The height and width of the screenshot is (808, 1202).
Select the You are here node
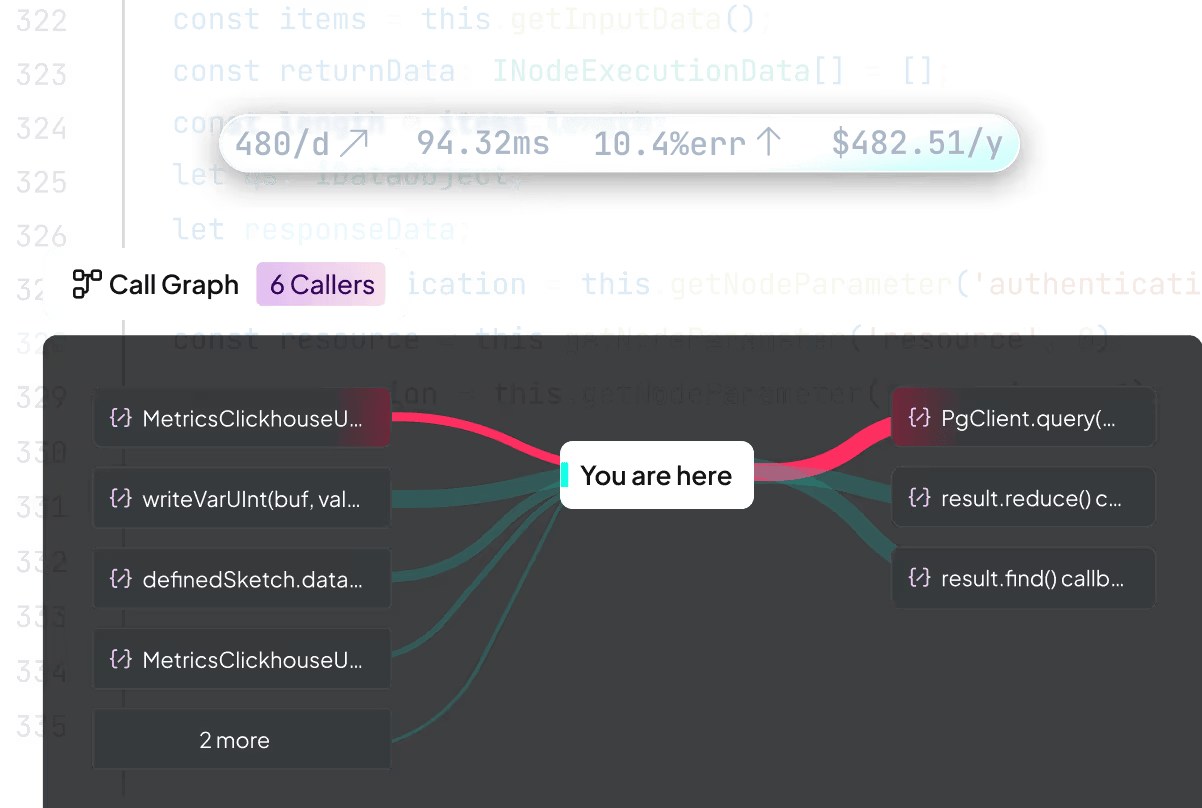tap(657, 475)
